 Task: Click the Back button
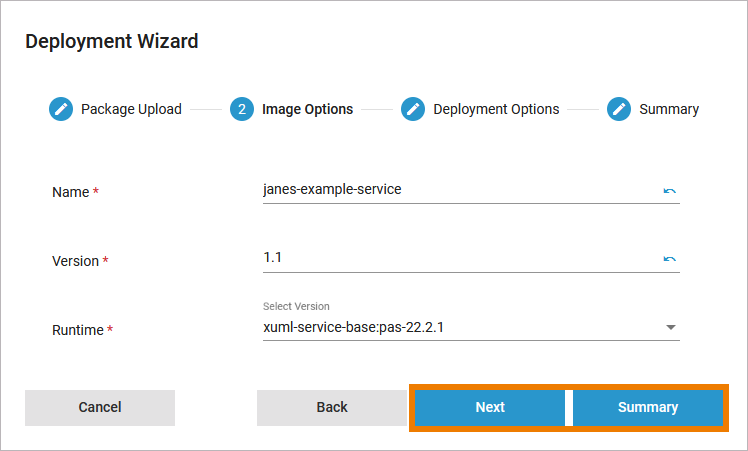point(332,407)
